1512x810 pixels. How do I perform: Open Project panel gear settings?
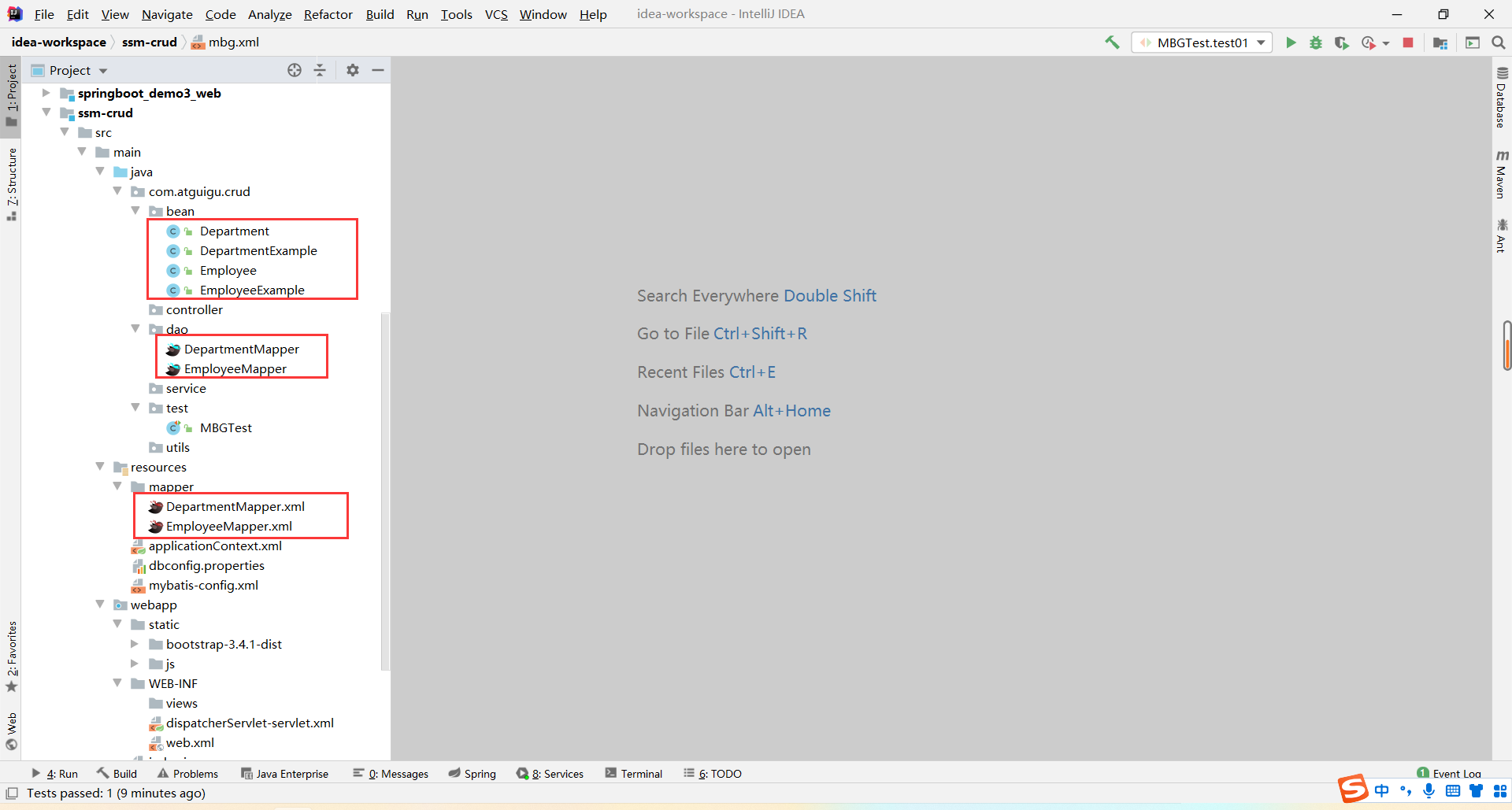coord(353,70)
